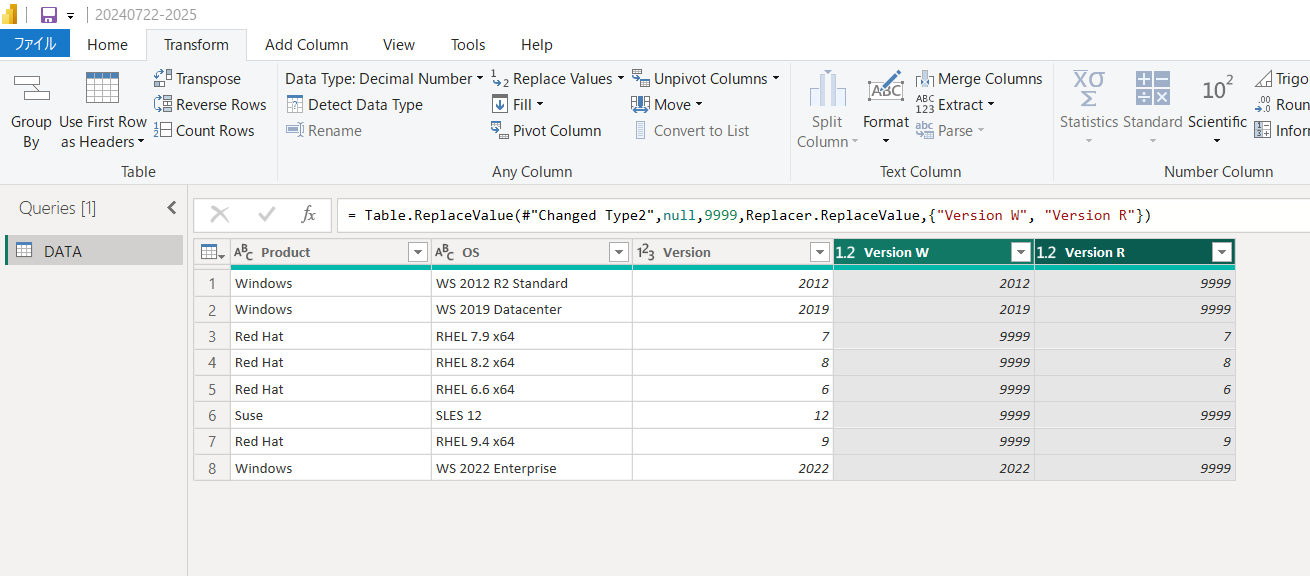This screenshot has width=1310, height=576.
Task: Open Version column filter dropdown
Action: pos(820,252)
